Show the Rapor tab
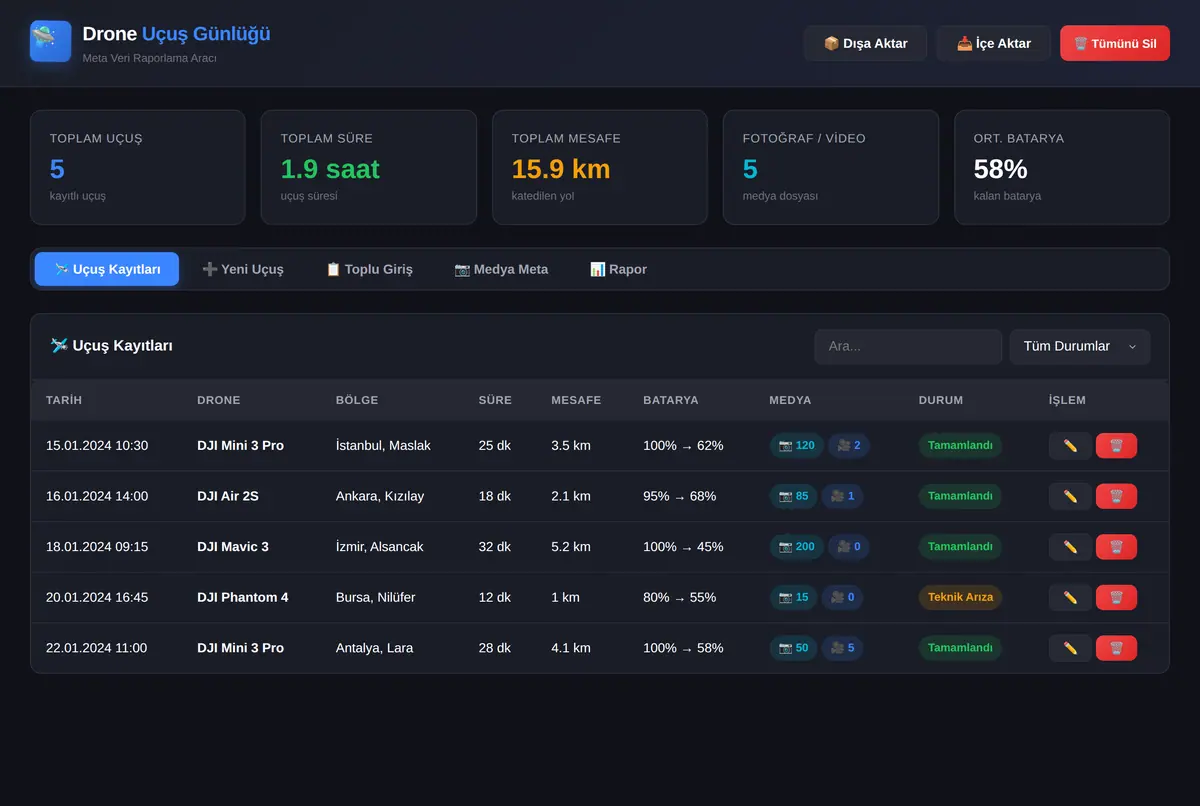 pyautogui.click(x=618, y=270)
